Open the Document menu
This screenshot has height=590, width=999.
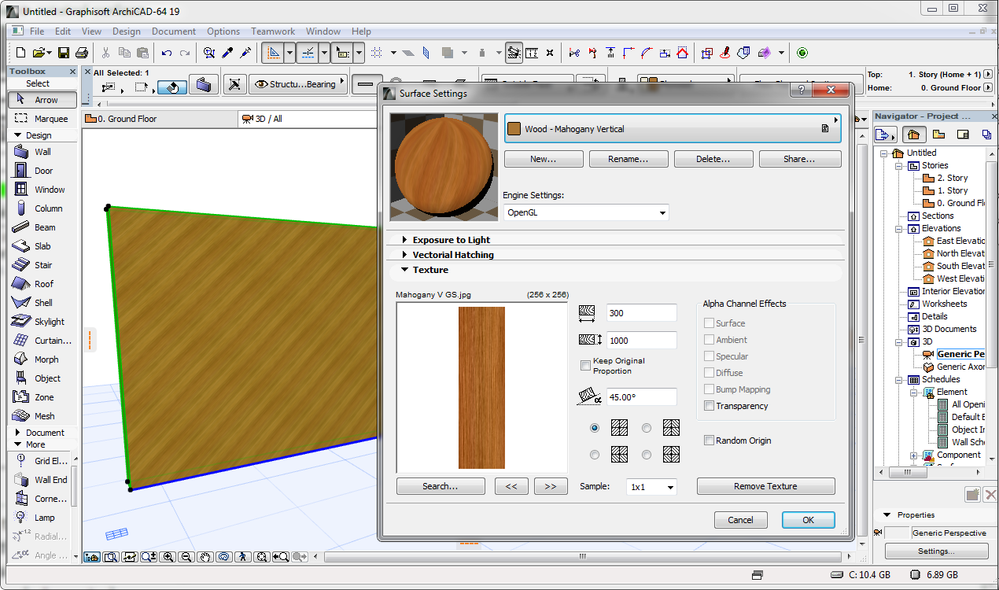click(x=173, y=32)
